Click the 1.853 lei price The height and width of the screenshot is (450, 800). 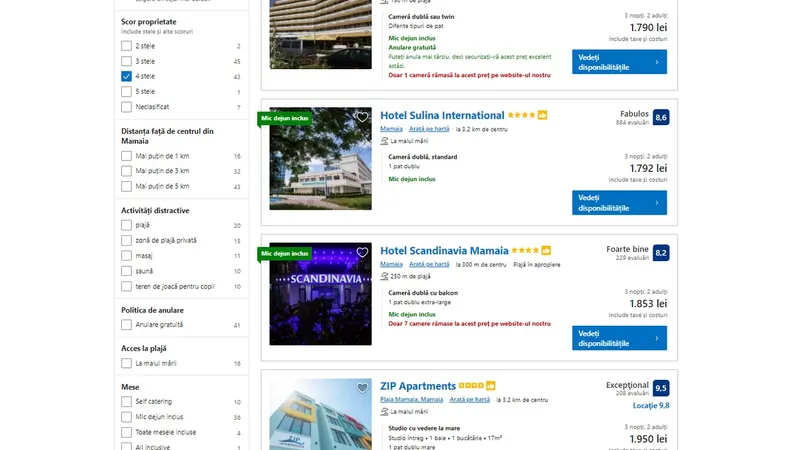(x=648, y=304)
